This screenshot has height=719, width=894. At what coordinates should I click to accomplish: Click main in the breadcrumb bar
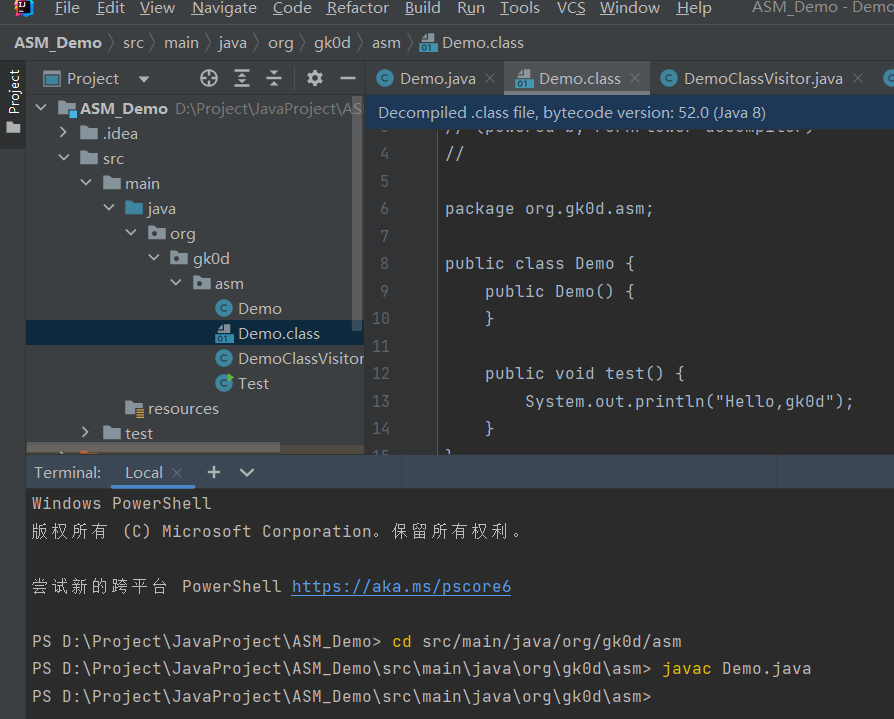click(x=181, y=43)
